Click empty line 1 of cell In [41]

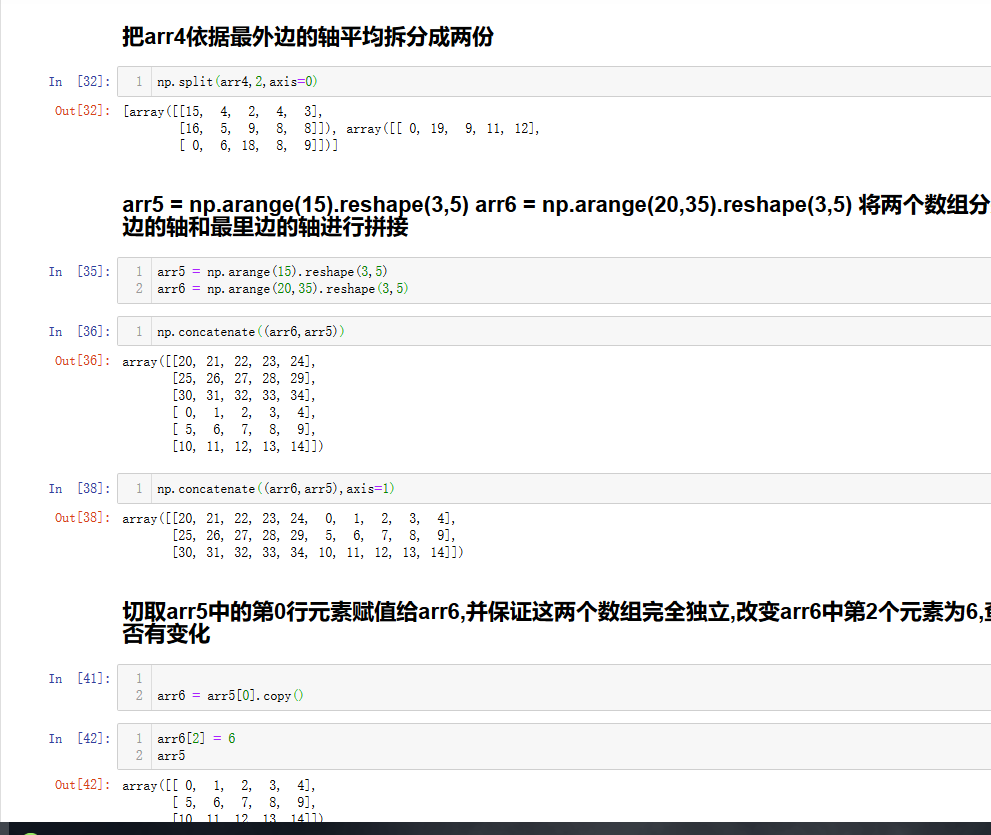pyautogui.click(x=569, y=678)
